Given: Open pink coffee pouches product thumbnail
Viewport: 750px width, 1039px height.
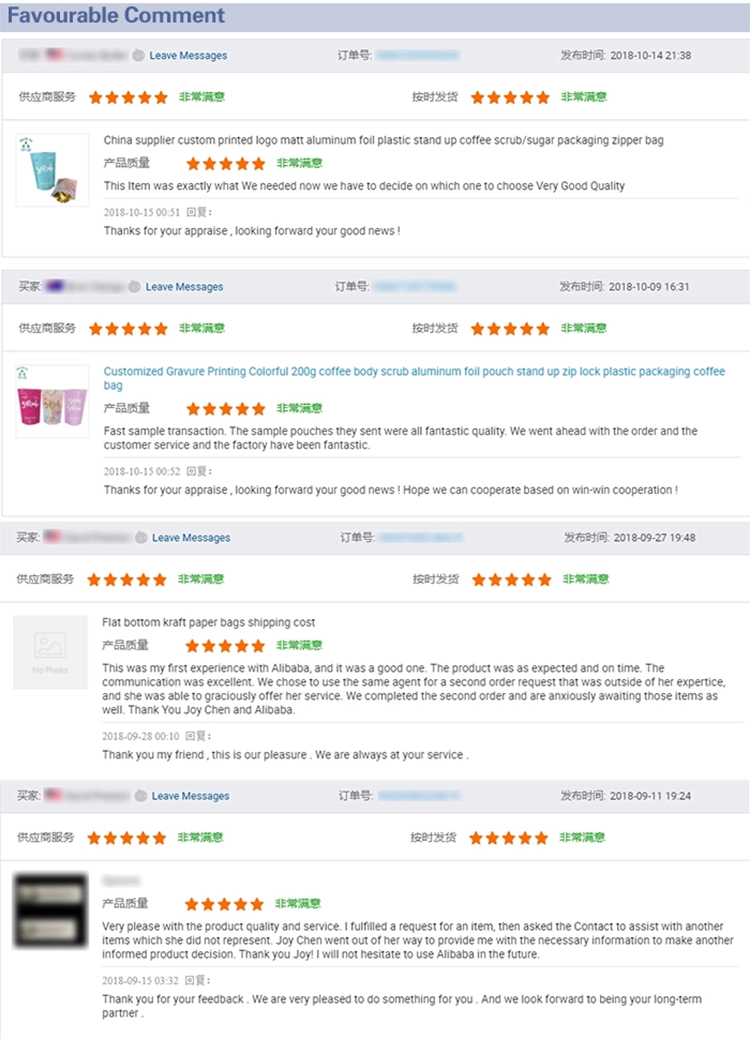Looking at the screenshot, I should click(52, 401).
